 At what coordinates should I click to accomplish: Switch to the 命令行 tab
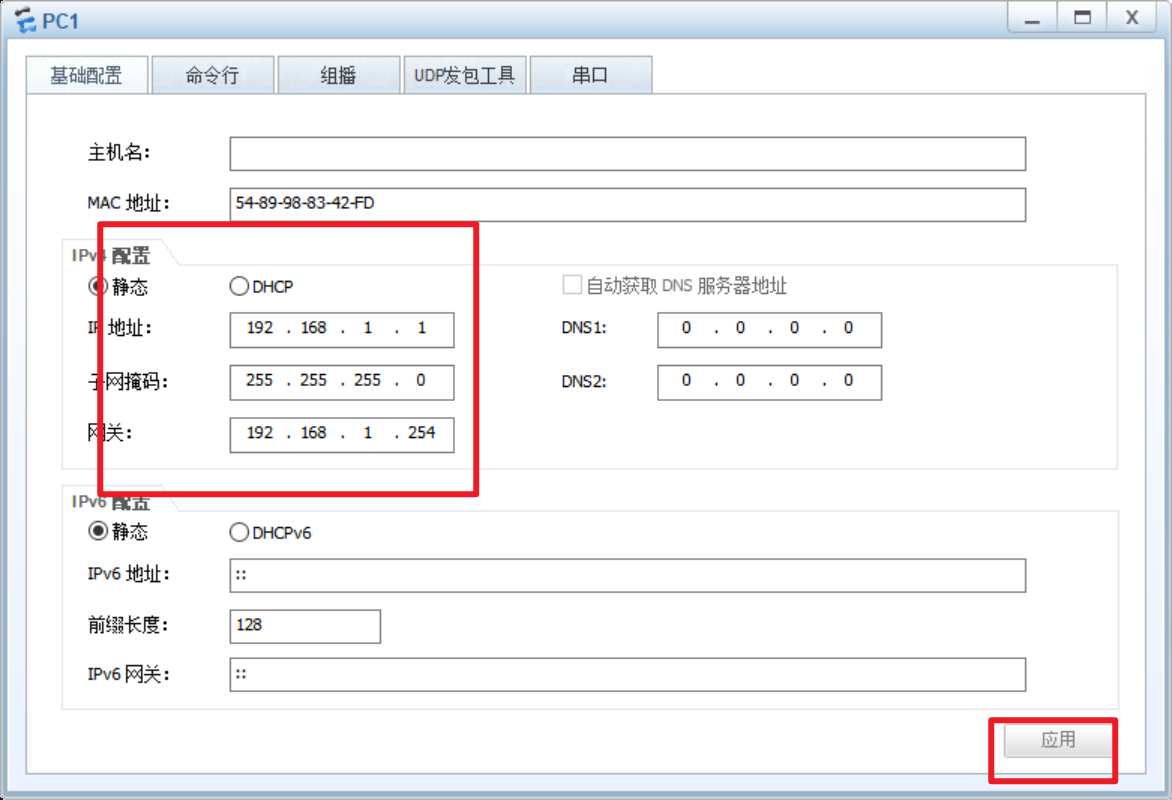pyautogui.click(x=212, y=76)
